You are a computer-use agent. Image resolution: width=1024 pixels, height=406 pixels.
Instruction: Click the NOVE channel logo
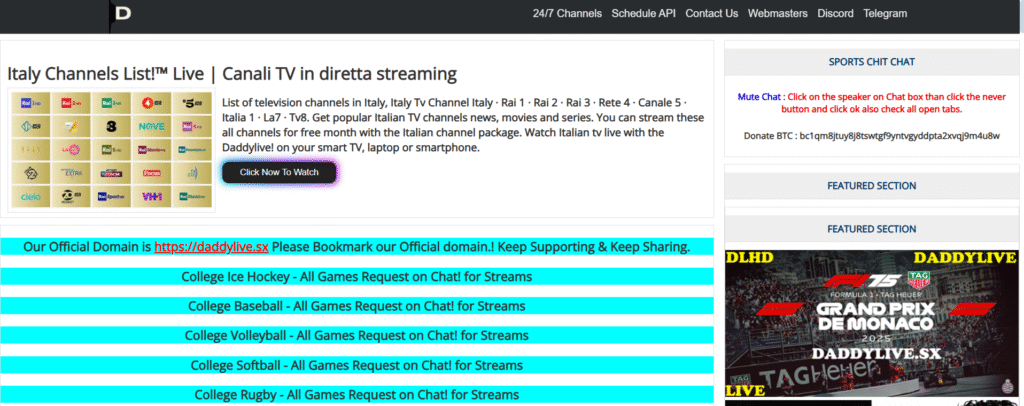[x=152, y=126]
